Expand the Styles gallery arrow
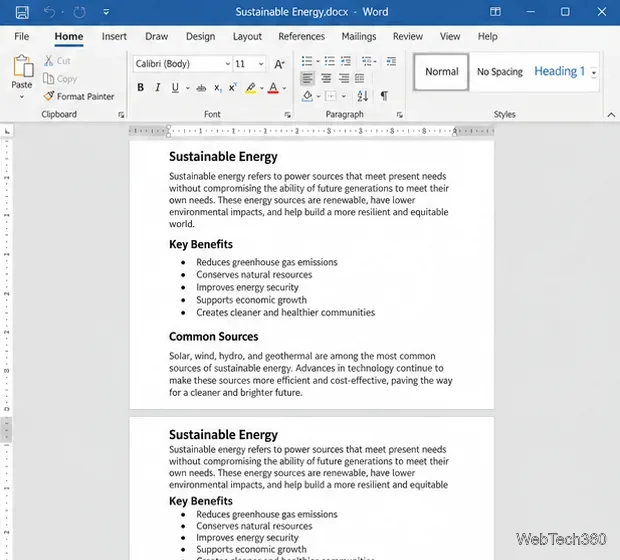620x560 pixels. pyautogui.click(x=594, y=73)
